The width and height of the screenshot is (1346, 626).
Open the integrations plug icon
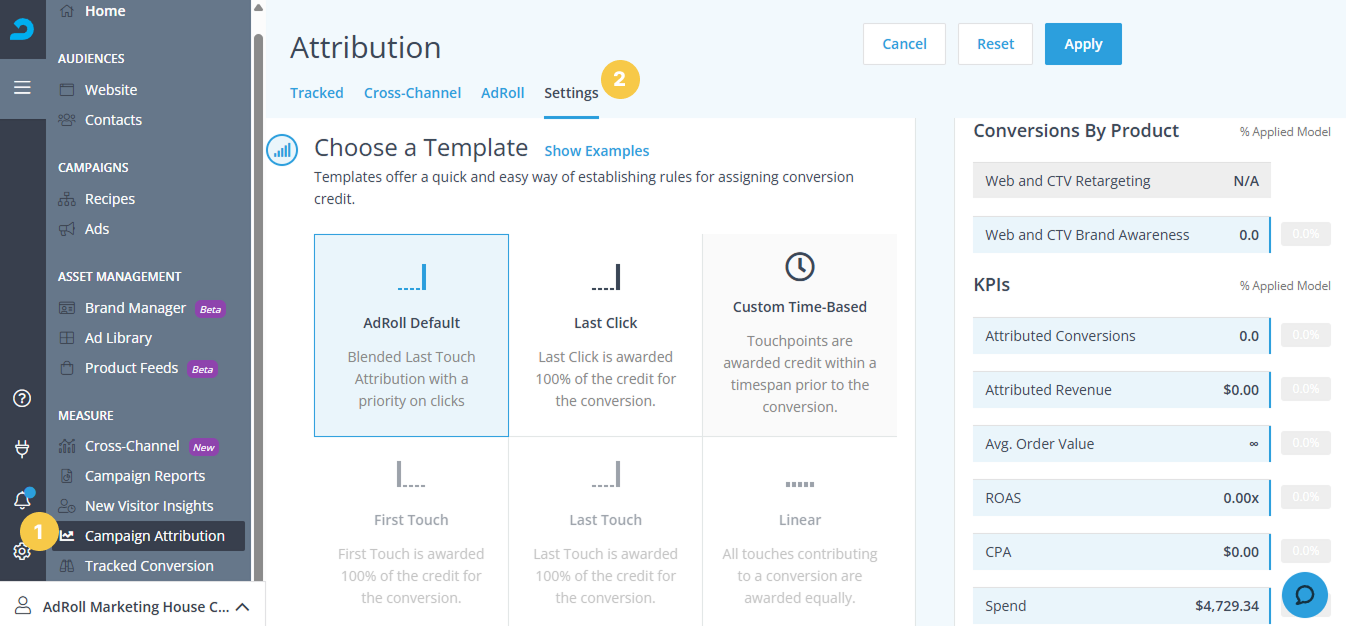[x=22, y=449]
